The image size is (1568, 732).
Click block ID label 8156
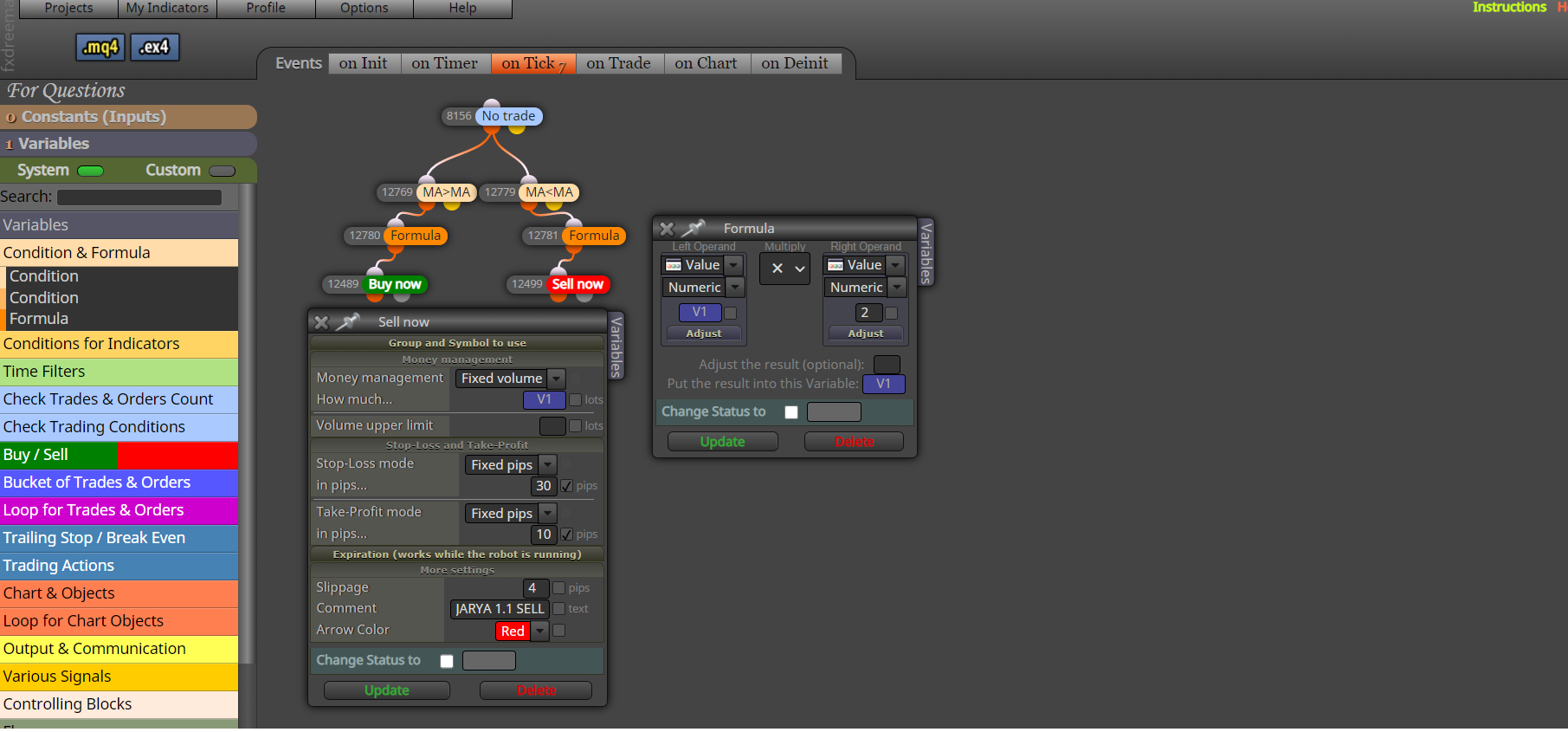pos(459,116)
